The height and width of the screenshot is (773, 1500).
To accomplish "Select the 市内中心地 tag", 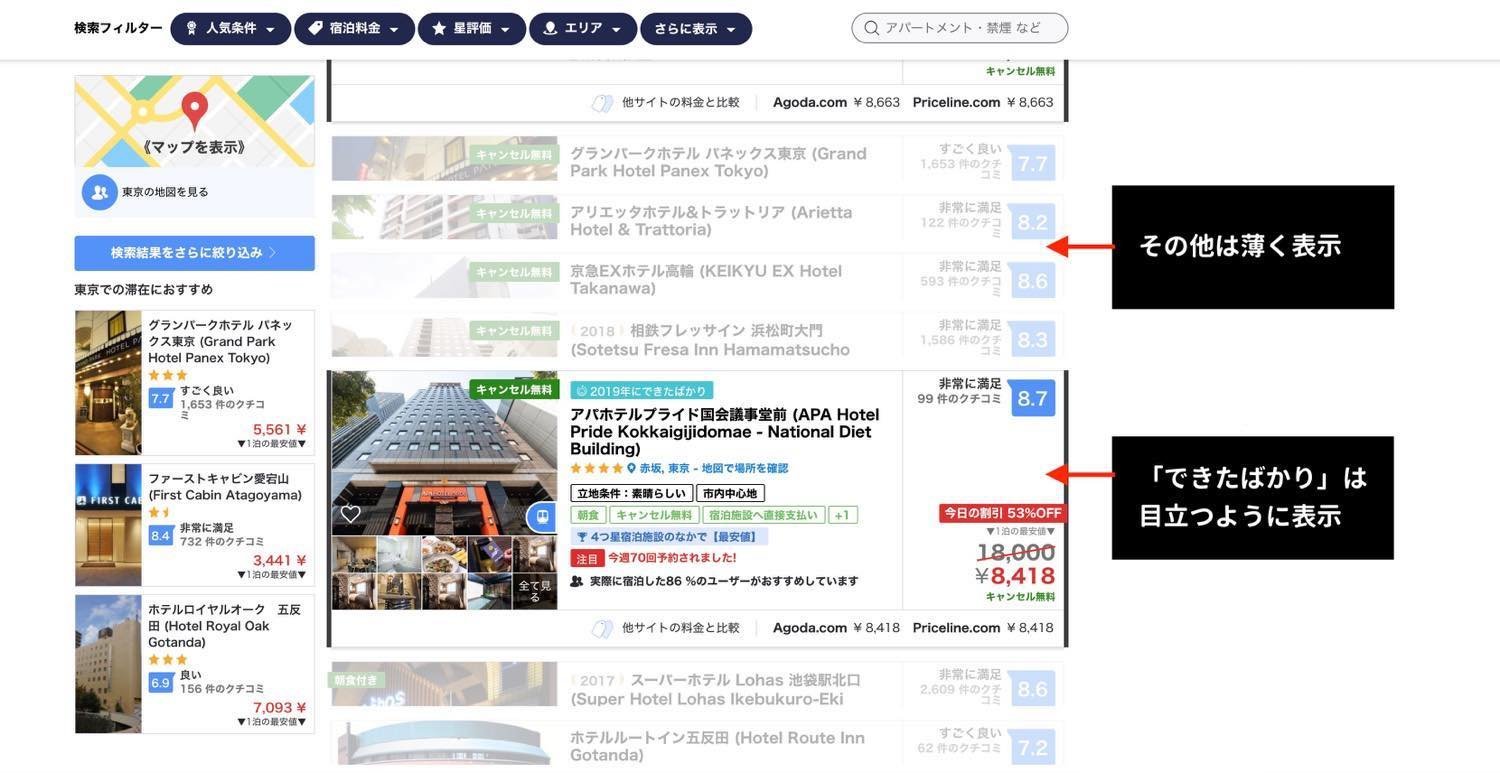I will (730, 493).
